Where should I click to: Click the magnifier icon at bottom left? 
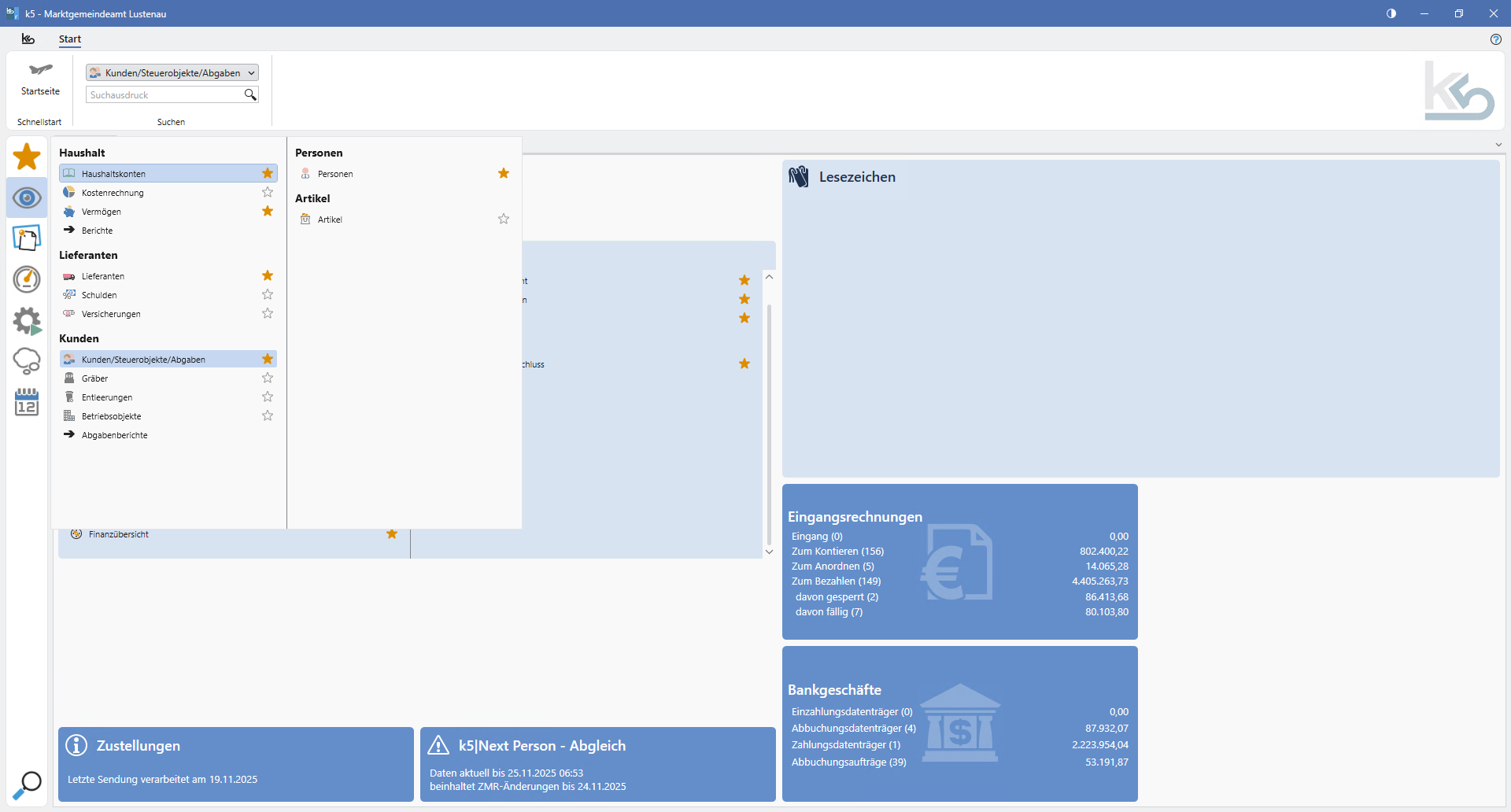[28, 784]
